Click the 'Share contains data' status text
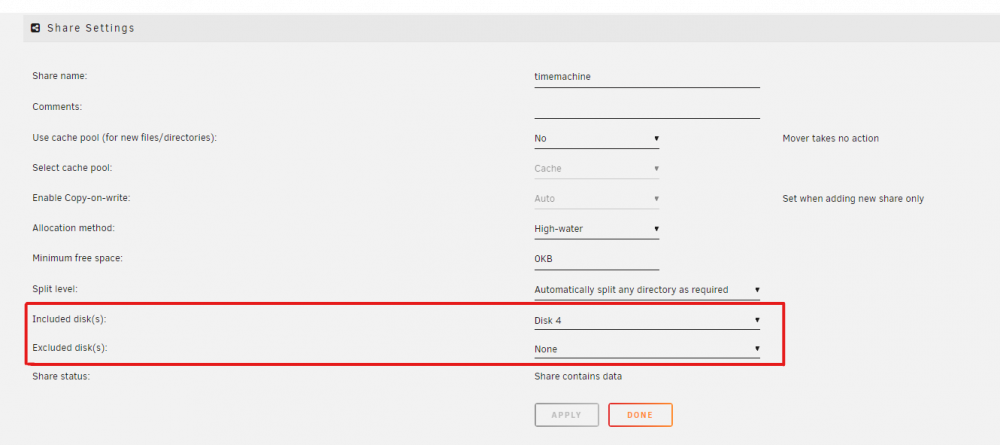 tap(578, 377)
